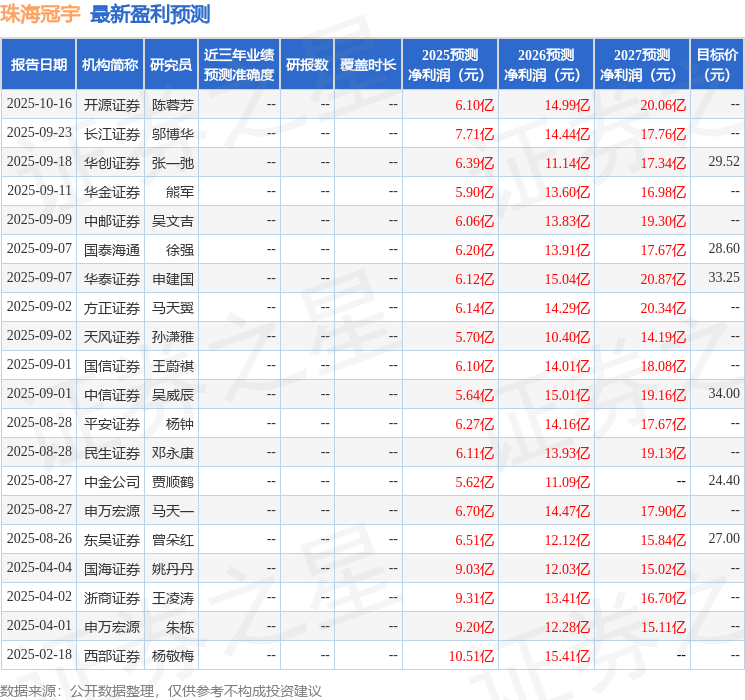Click the 珠海冠宇 title text
This screenshot has width=745, height=700.
[40, 15]
